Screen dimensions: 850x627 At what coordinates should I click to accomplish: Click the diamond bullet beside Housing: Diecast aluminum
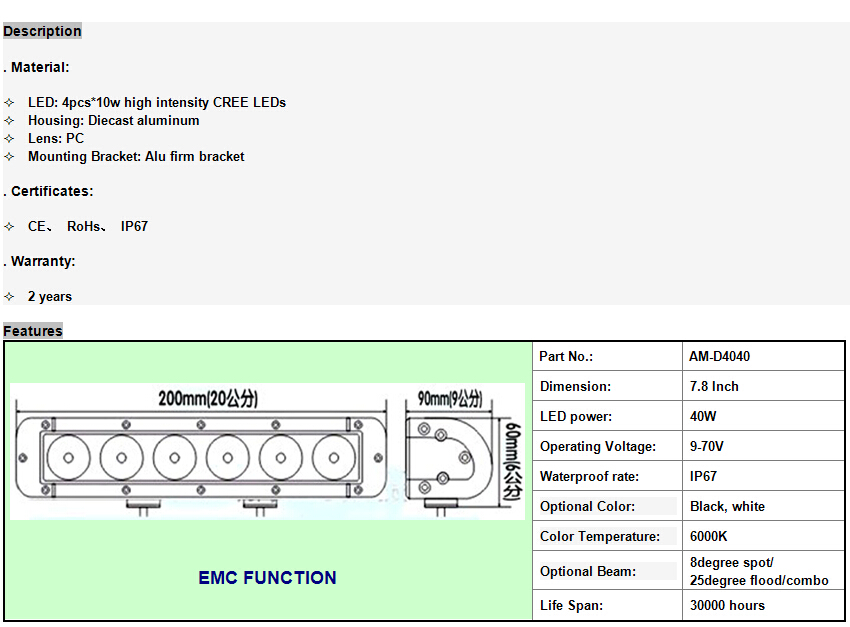tap(9, 121)
